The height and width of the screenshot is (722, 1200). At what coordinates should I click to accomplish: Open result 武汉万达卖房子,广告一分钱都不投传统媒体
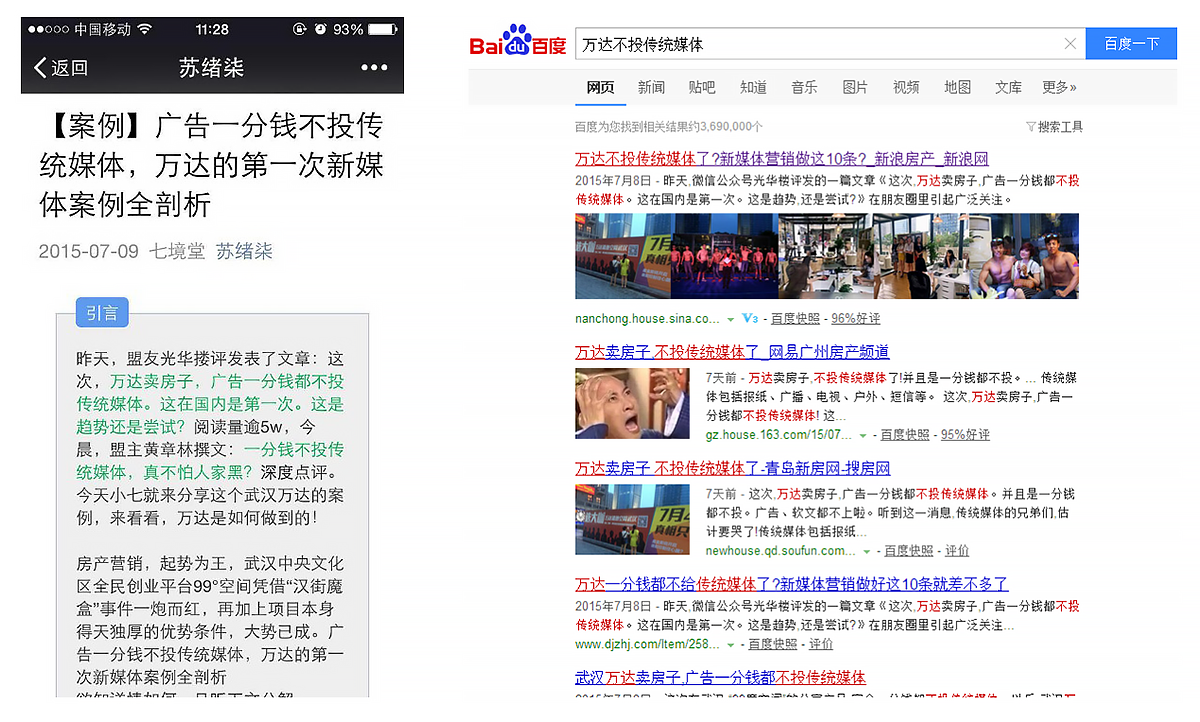coord(720,678)
